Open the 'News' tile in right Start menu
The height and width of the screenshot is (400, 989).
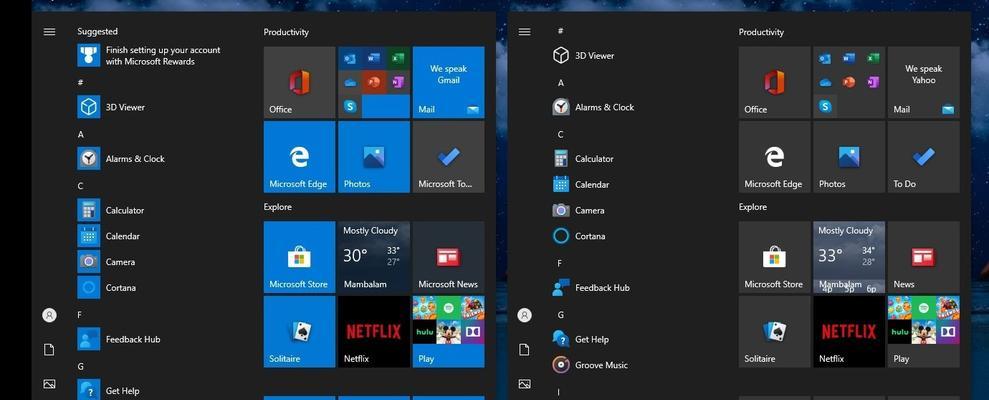(x=923, y=257)
